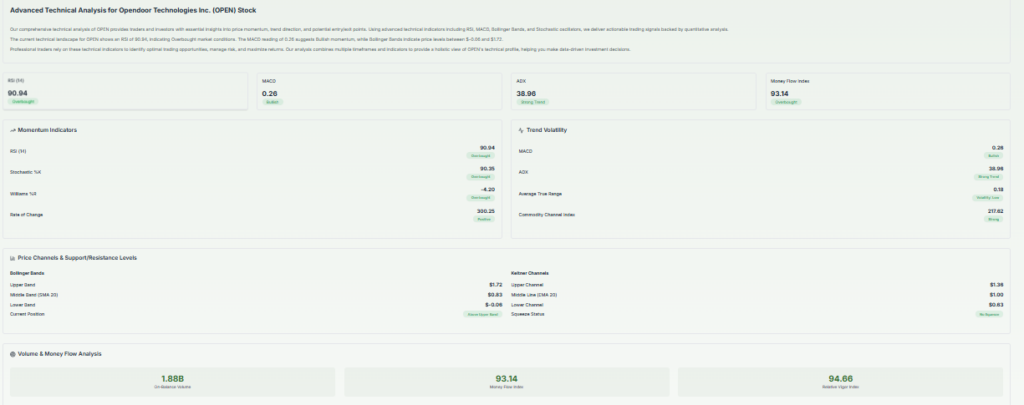Click Positive badge under Rate of Change

pyautogui.click(x=484, y=219)
